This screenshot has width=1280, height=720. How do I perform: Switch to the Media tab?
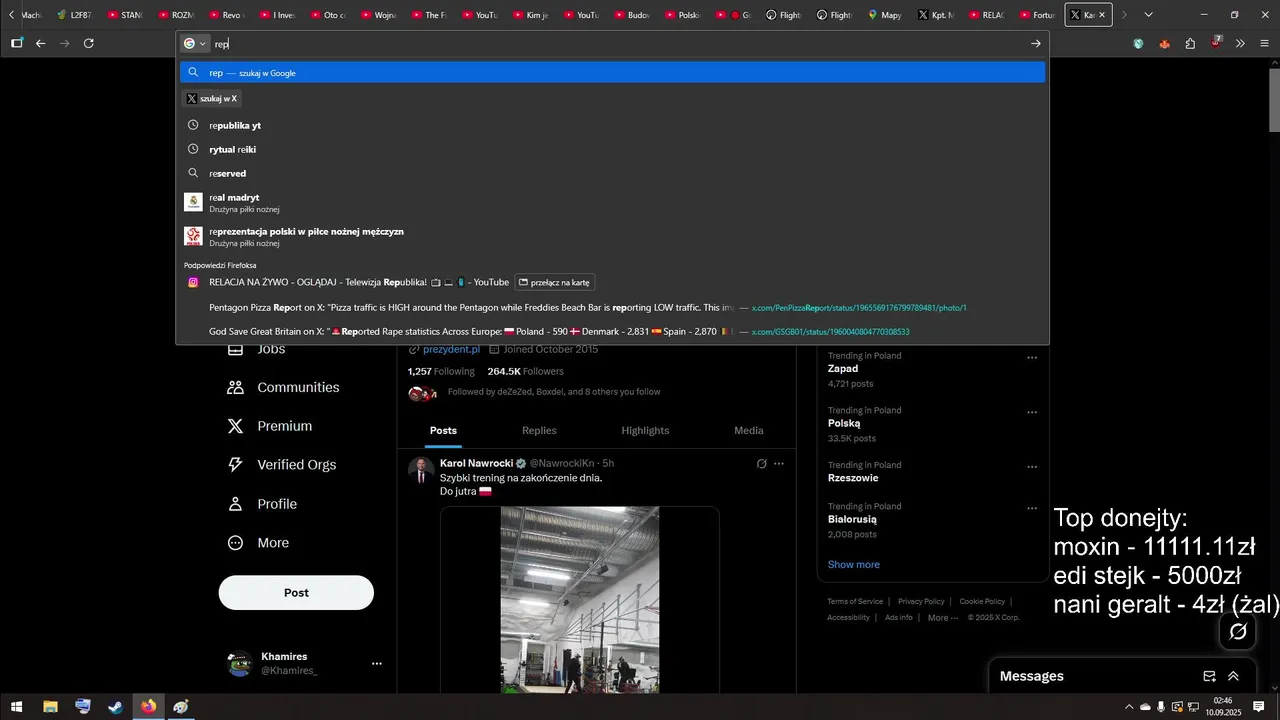click(748, 431)
